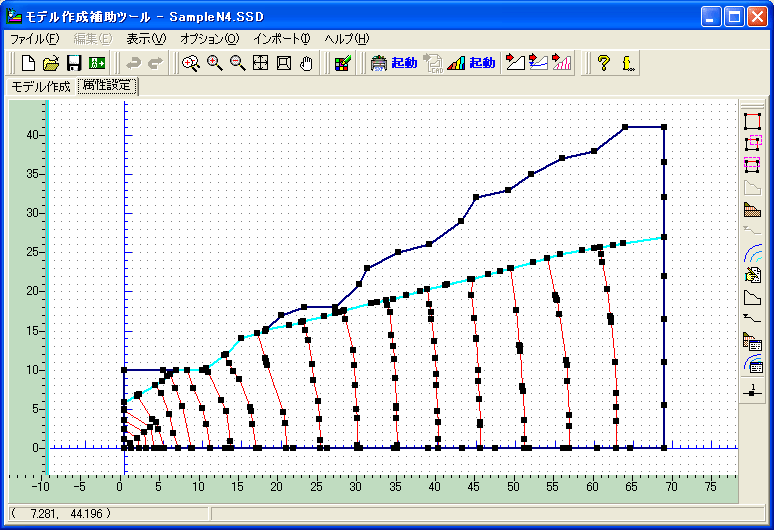Select the rectangle with pink corner selection tool
Screen dimensions: 774x530
tap(752, 143)
